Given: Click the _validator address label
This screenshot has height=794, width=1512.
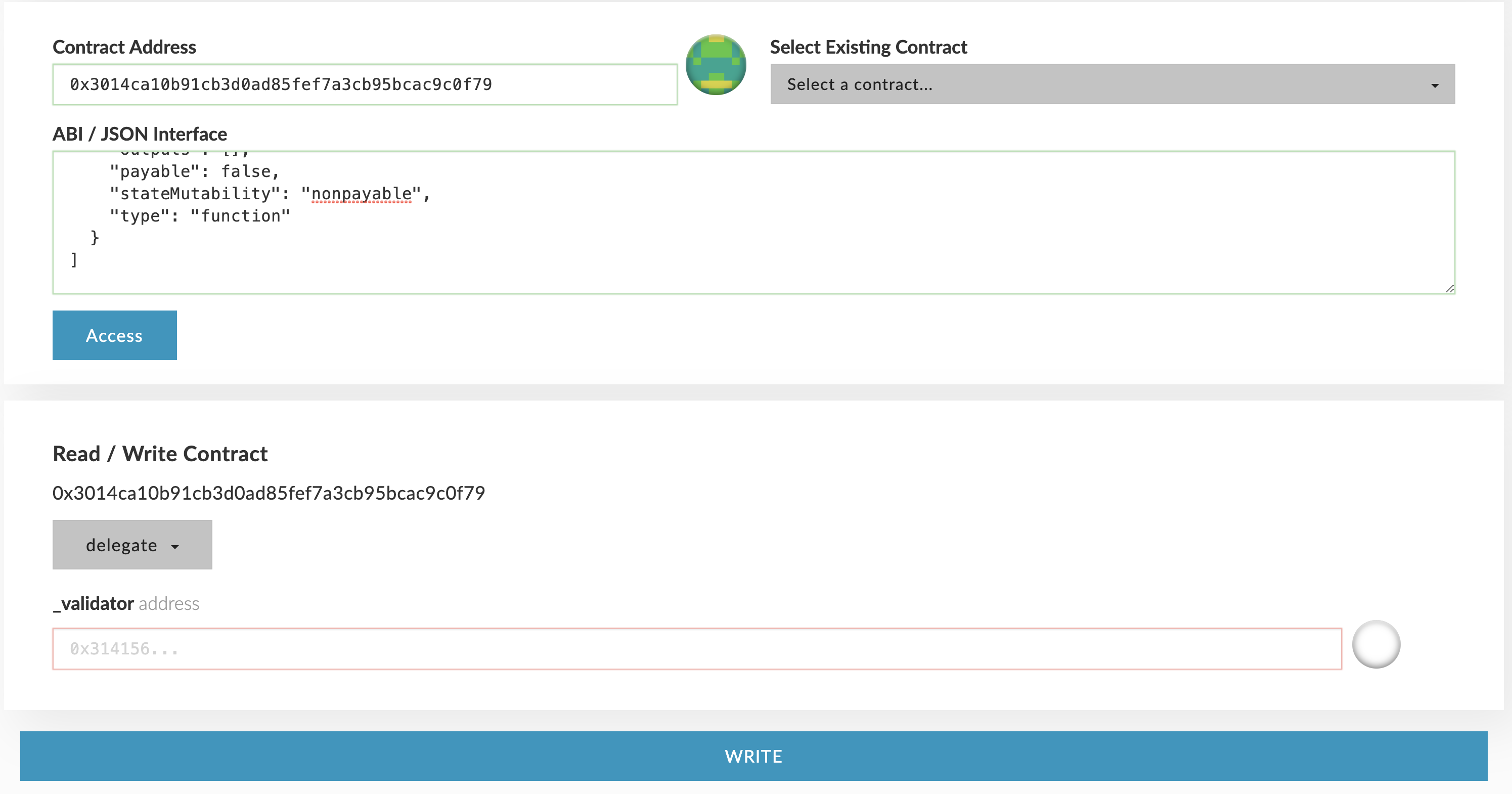Looking at the screenshot, I should click(x=126, y=603).
